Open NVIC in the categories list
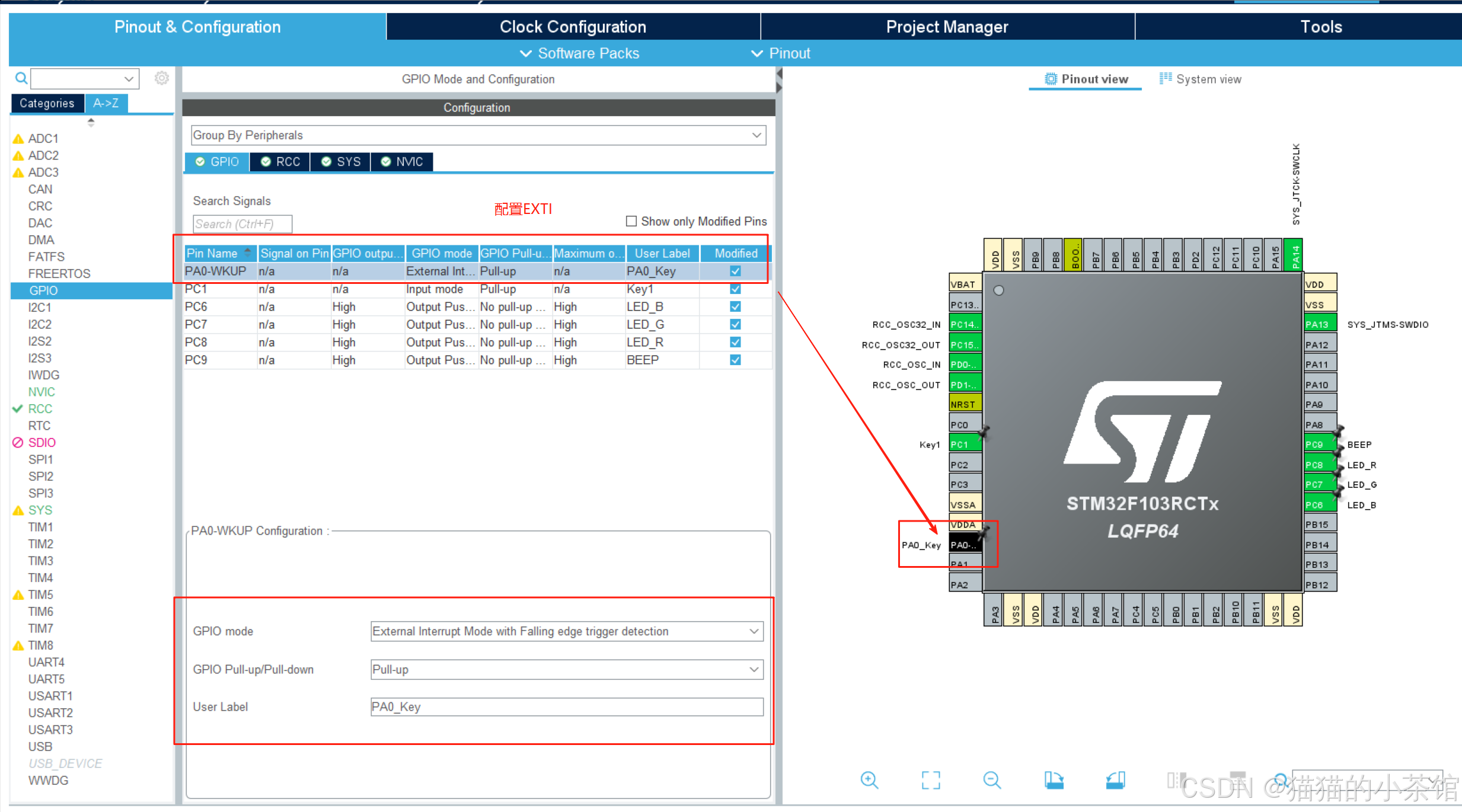The height and width of the screenshot is (812, 1462). pyautogui.click(x=42, y=392)
